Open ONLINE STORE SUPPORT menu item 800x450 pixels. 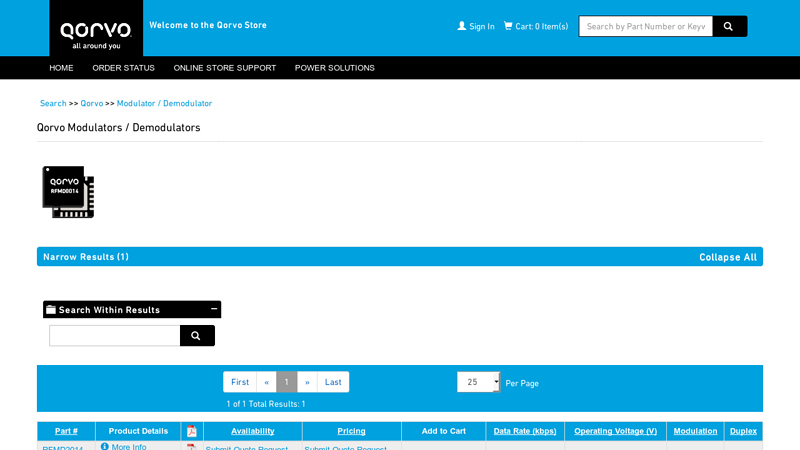point(224,68)
